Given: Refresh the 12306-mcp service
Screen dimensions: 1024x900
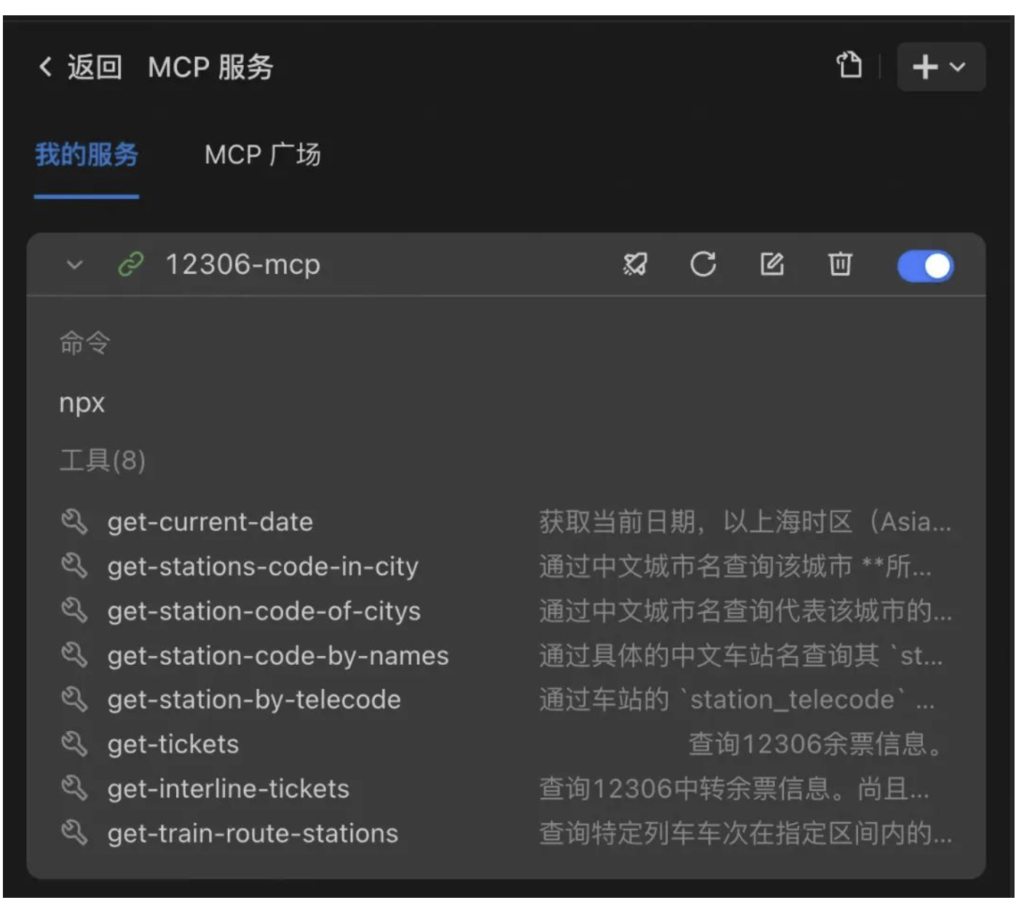Looking at the screenshot, I should [703, 264].
